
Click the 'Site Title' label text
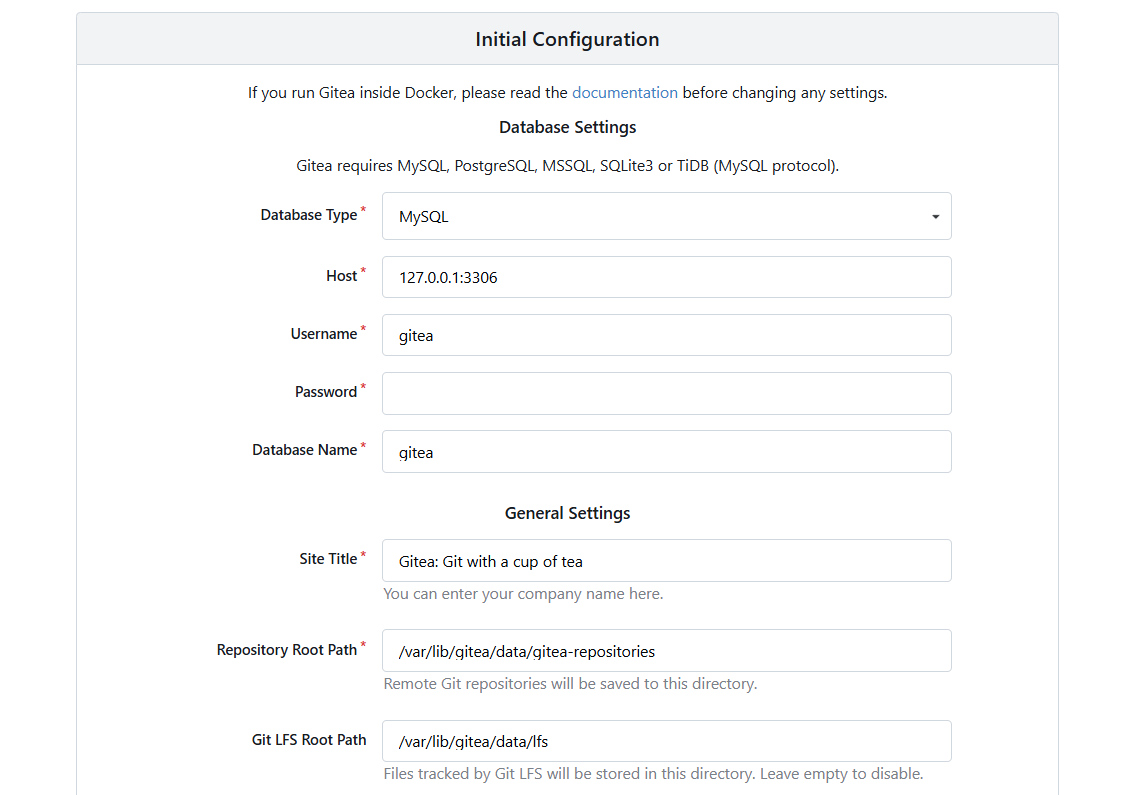(327, 559)
